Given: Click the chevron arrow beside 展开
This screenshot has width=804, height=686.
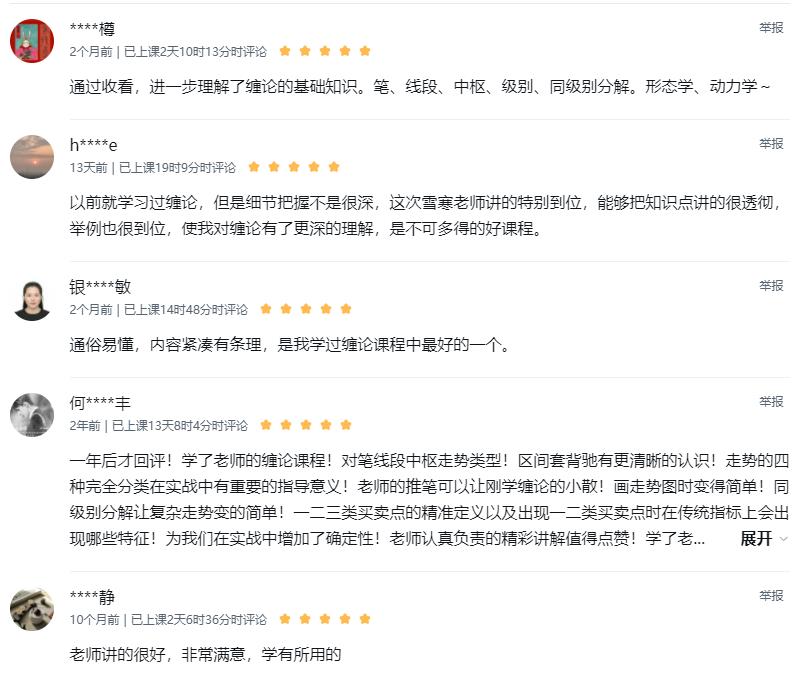Looking at the screenshot, I should tap(783, 539).
